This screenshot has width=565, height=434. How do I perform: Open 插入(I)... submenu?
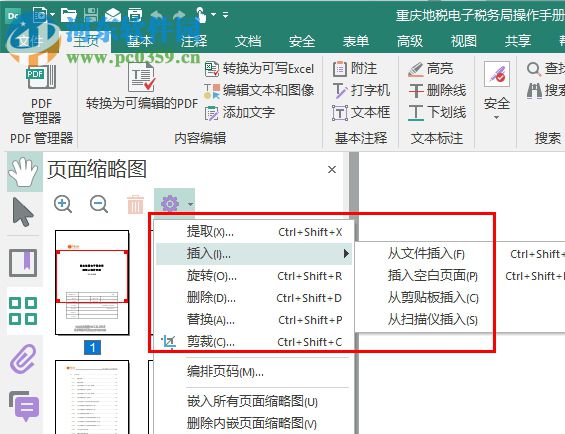coord(254,254)
